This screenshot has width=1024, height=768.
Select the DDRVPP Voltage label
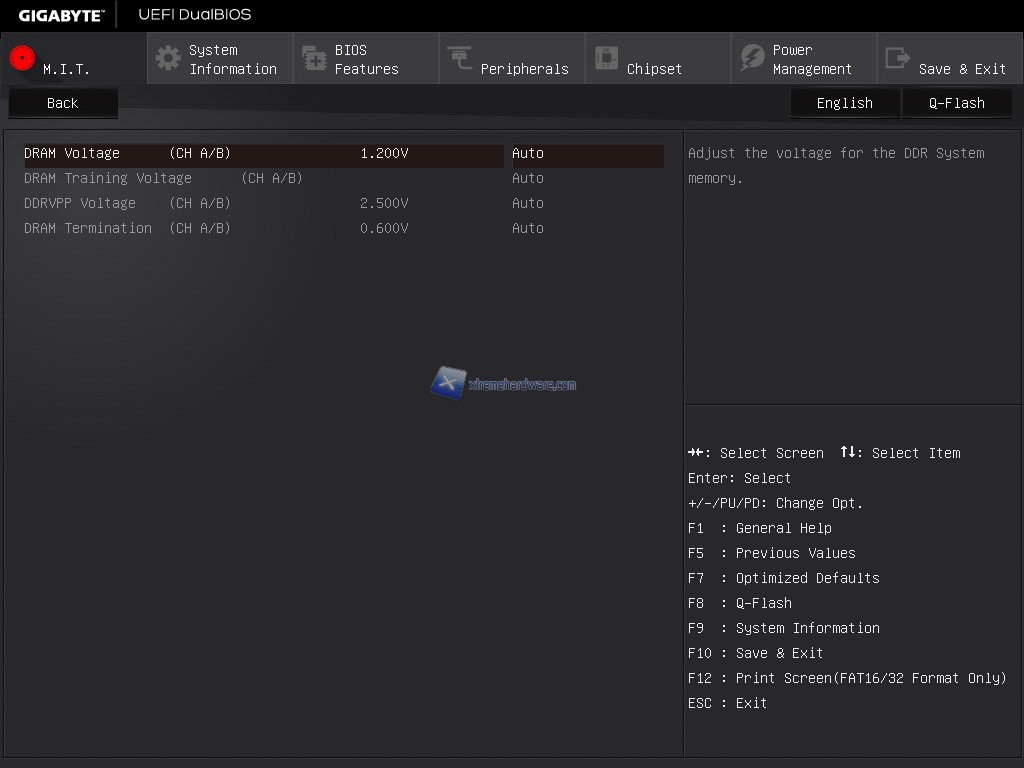pyautogui.click(x=80, y=204)
